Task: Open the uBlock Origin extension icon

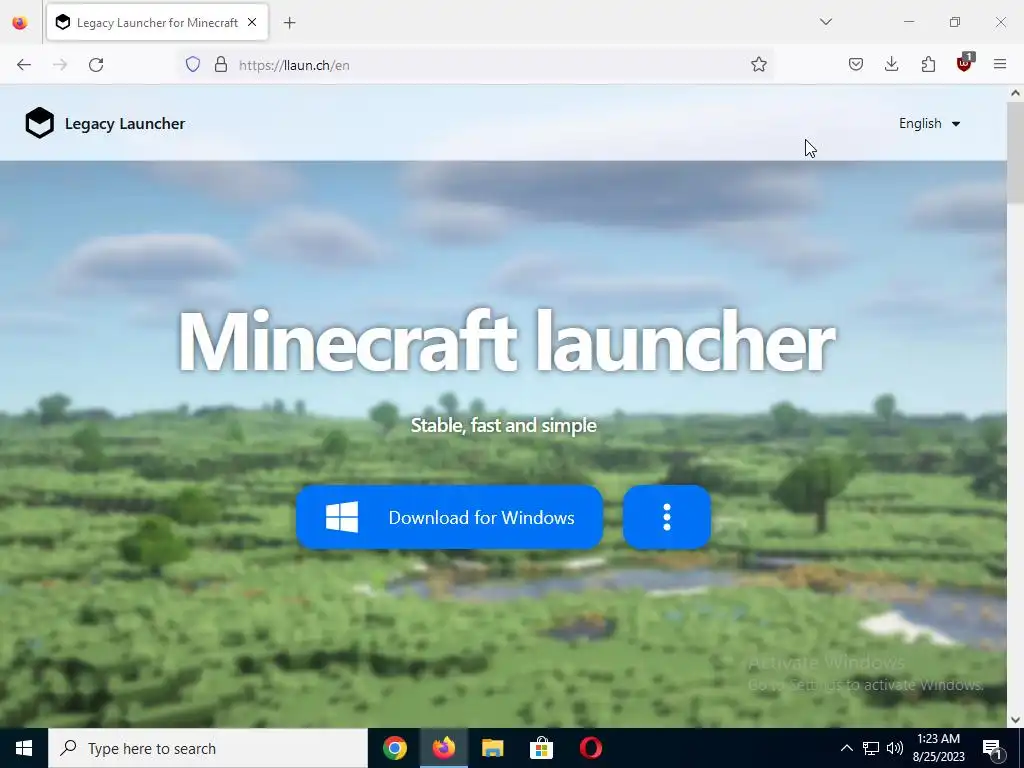Action: coord(965,63)
